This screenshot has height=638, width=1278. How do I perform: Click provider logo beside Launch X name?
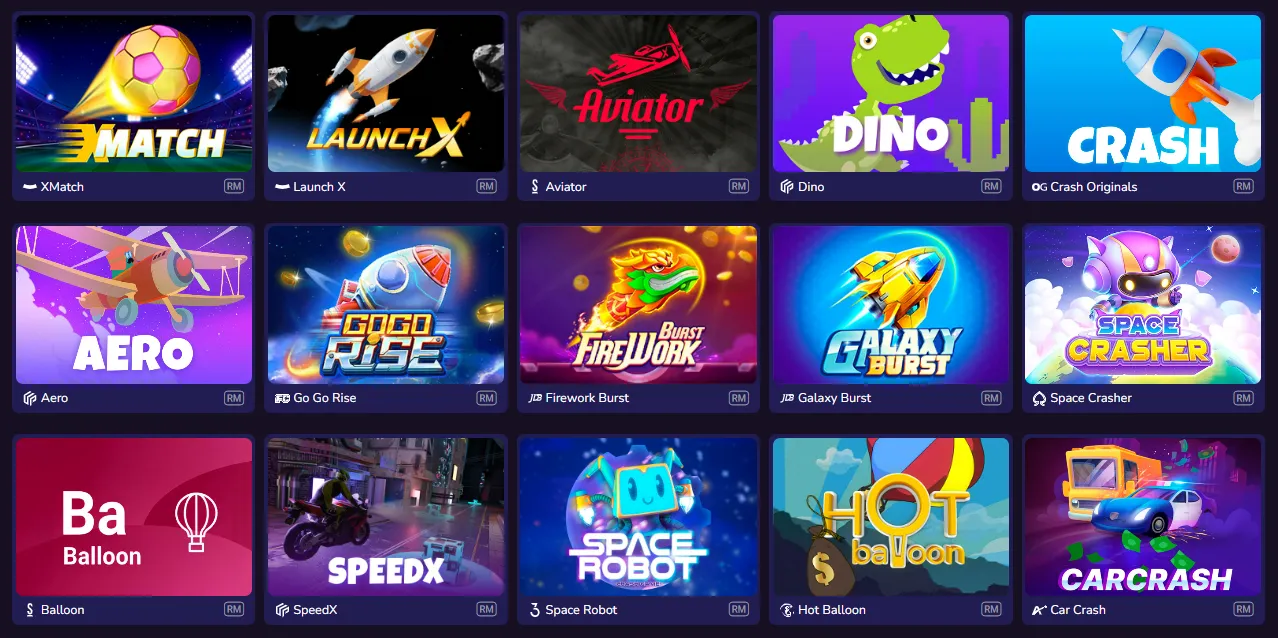coord(282,187)
